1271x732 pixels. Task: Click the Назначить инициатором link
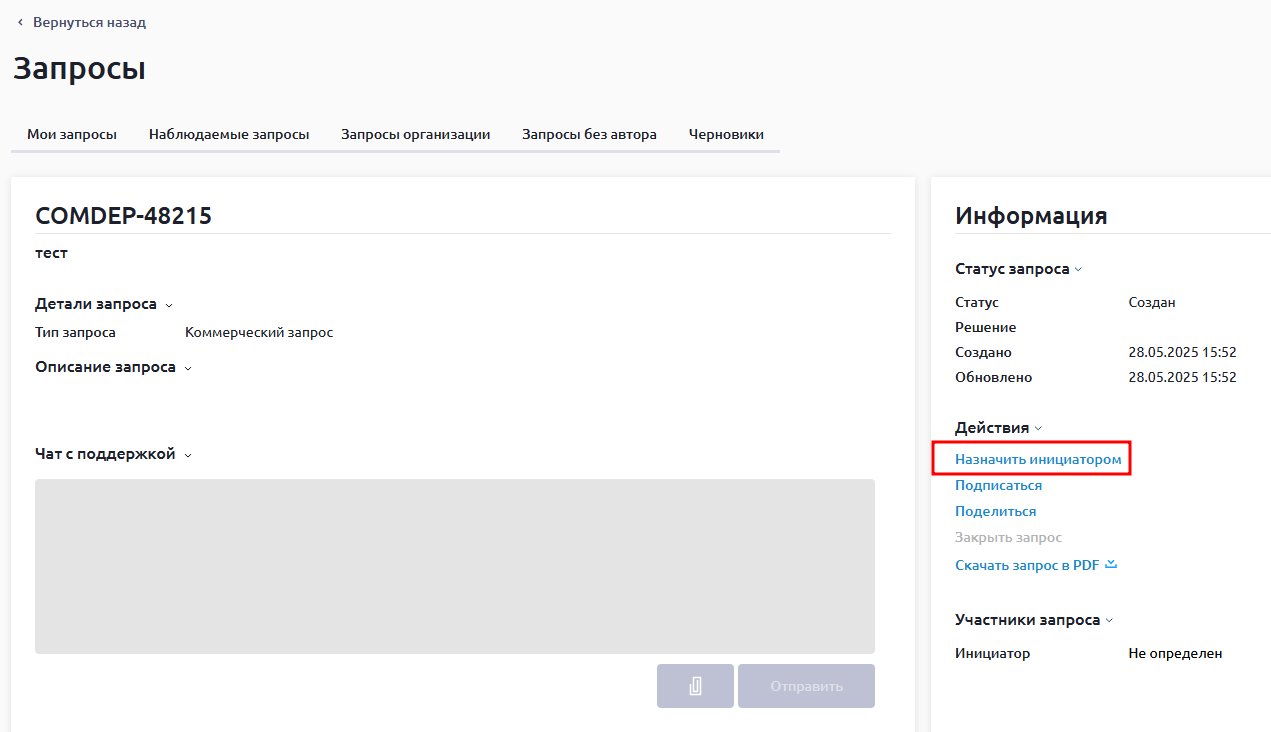click(1038, 460)
